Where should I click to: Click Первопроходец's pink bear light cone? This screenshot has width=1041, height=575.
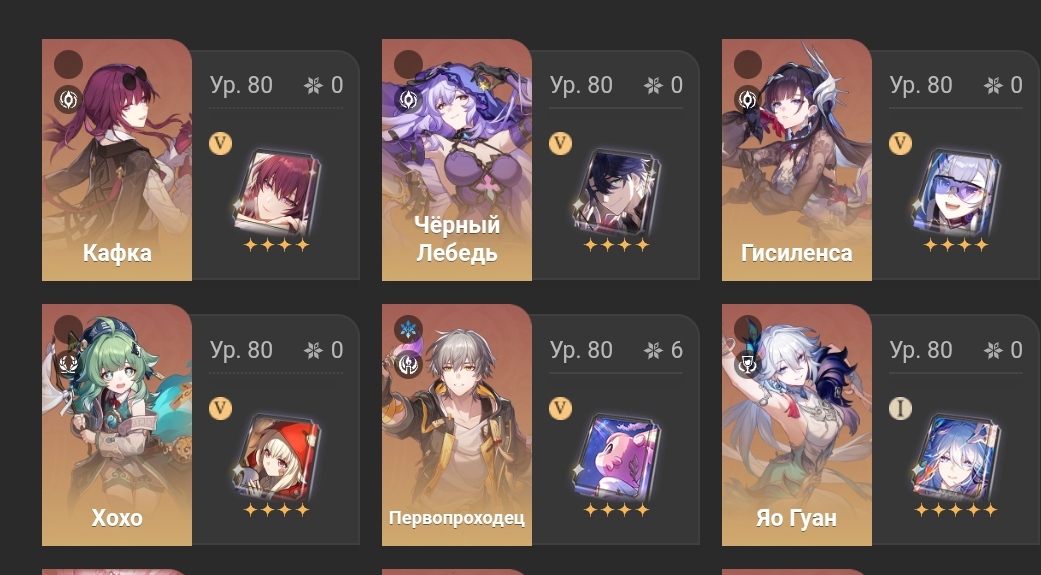pyautogui.click(x=617, y=457)
